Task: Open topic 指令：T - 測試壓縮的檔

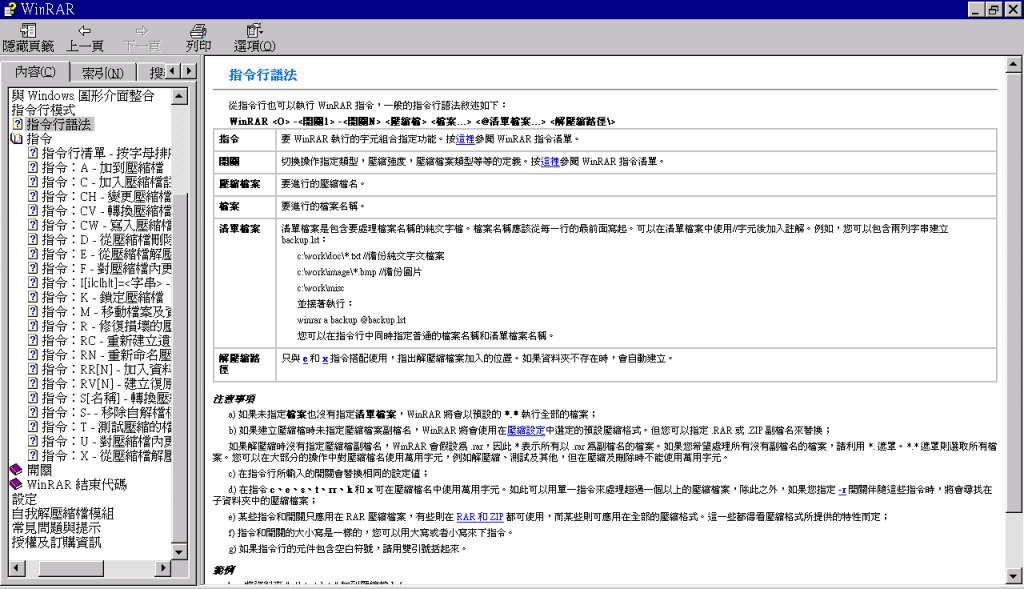Action: tap(106, 426)
